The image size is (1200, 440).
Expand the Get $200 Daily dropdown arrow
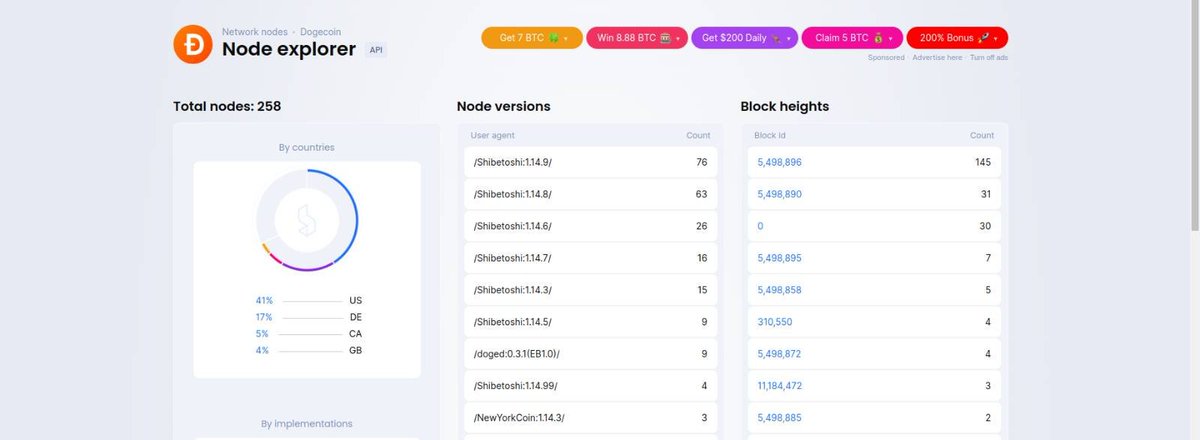click(x=788, y=39)
